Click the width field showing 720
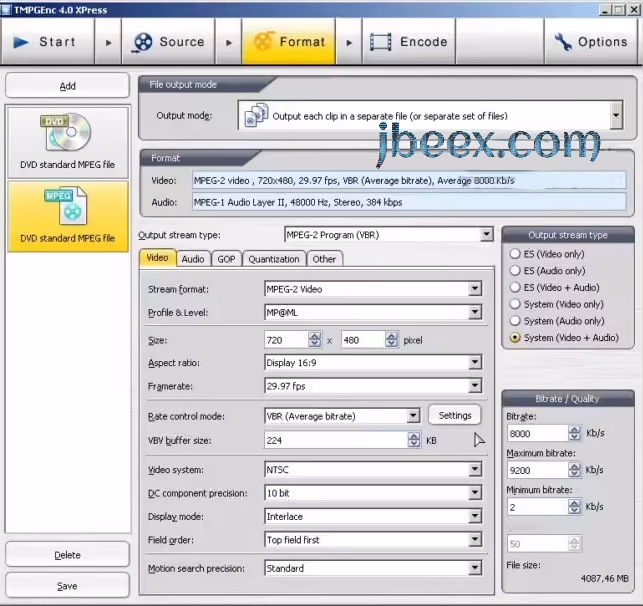This screenshot has height=606, width=643. click(287, 340)
